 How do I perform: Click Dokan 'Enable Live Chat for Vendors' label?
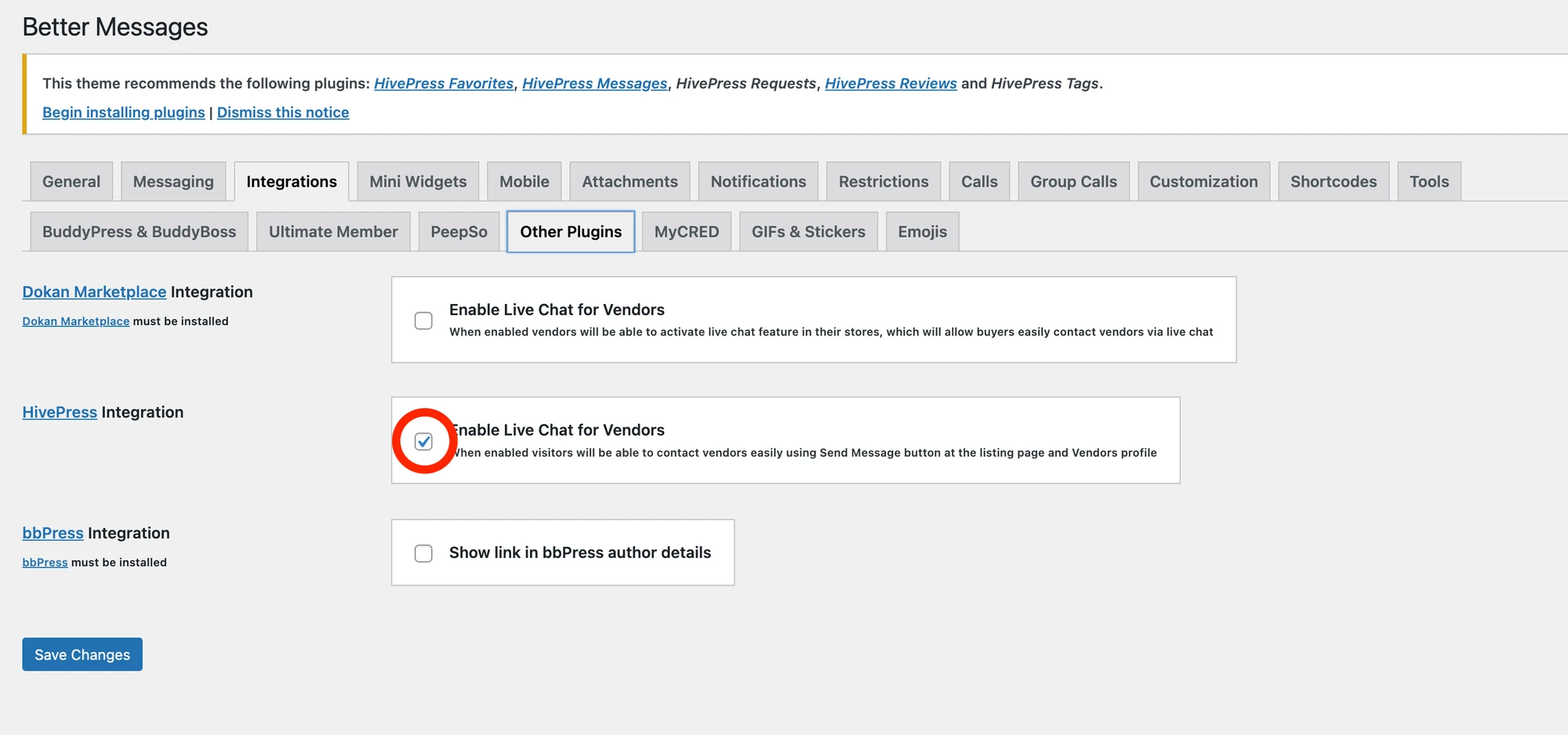point(557,310)
